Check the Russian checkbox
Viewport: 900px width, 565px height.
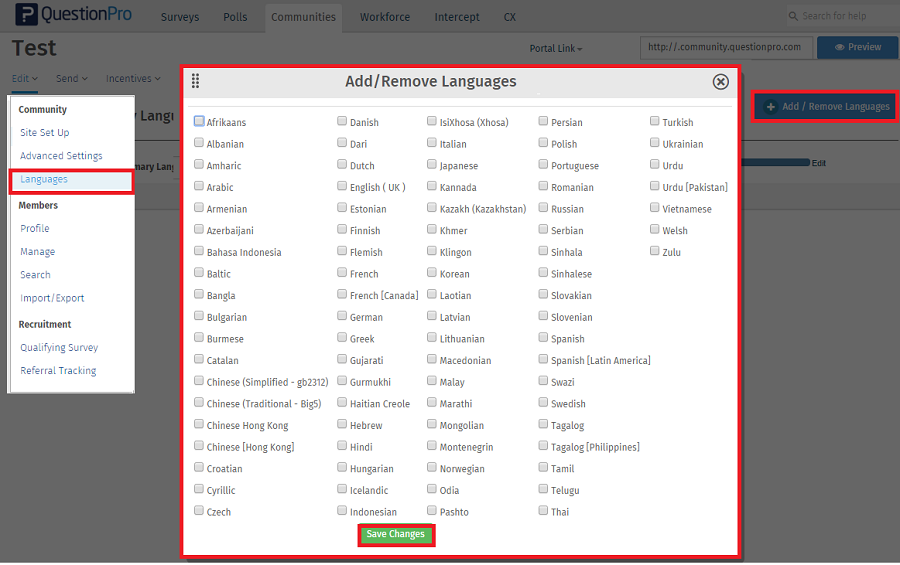[543, 208]
